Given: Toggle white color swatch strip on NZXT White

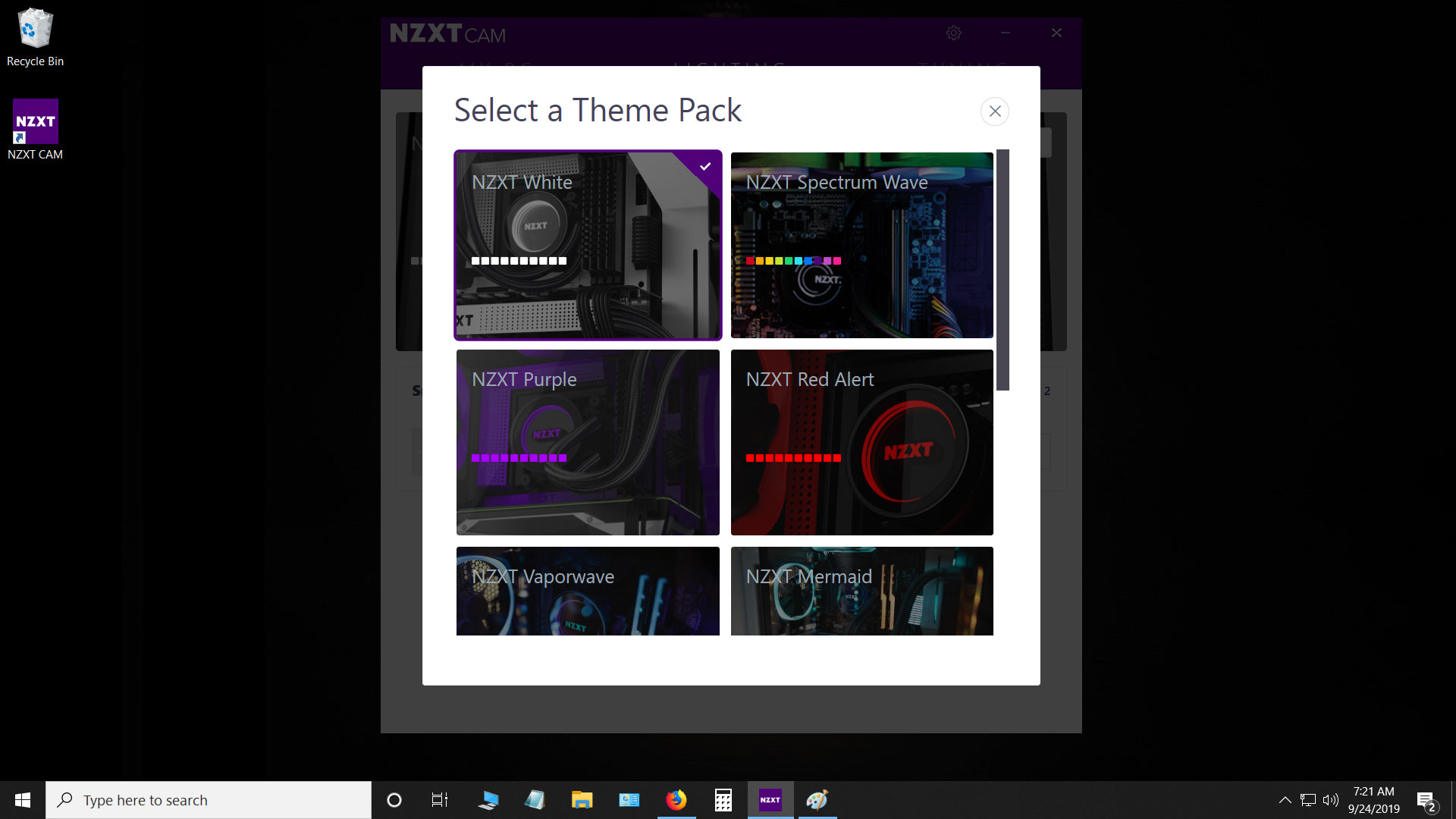Looking at the screenshot, I should click(x=518, y=260).
